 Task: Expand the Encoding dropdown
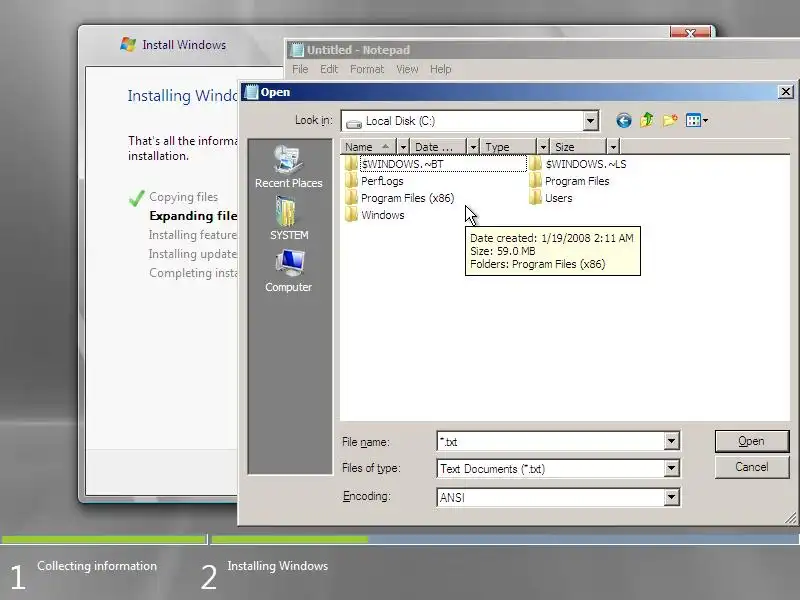click(x=671, y=496)
